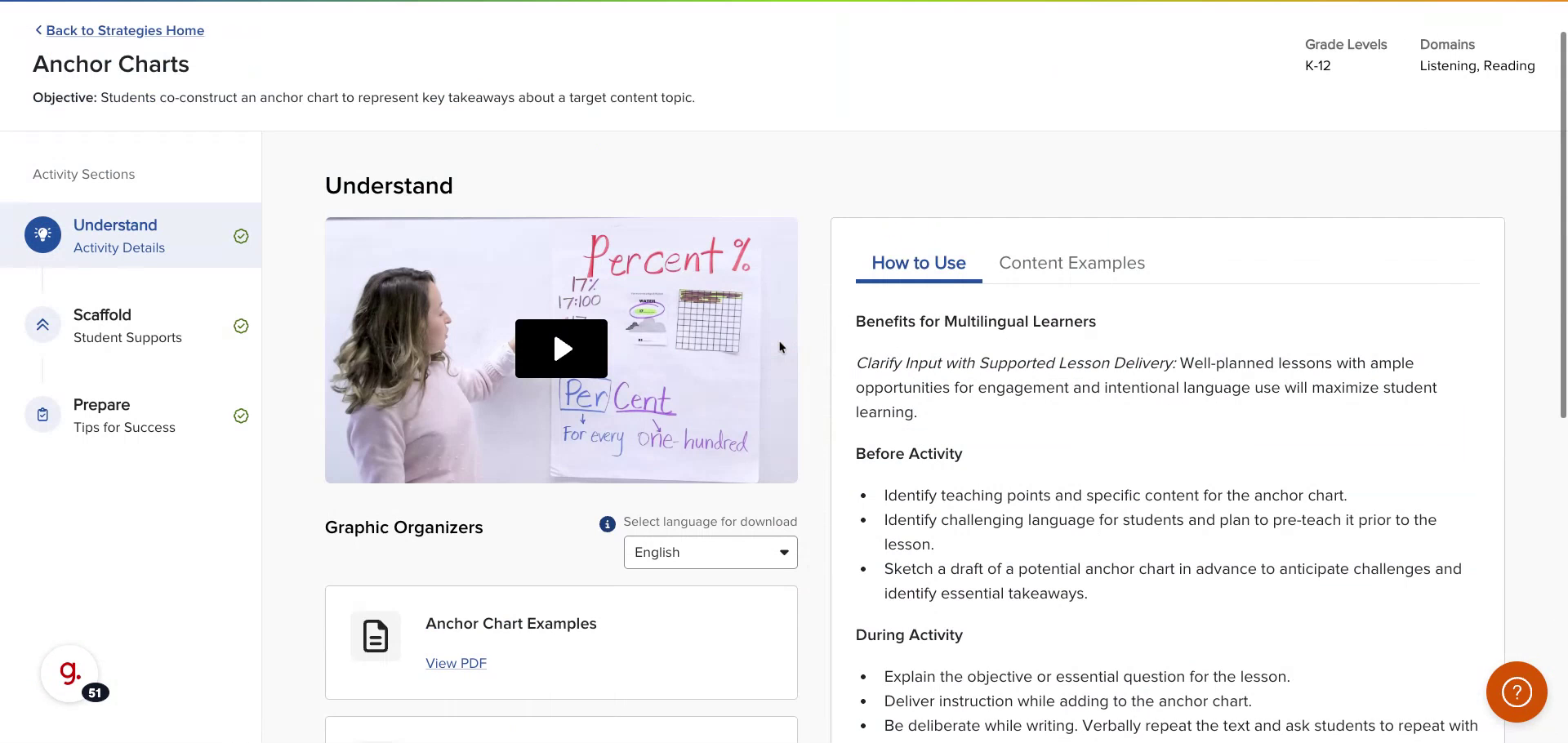Click the Scaffold double-chevron icon
The height and width of the screenshot is (743, 1568).
[x=42, y=325]
